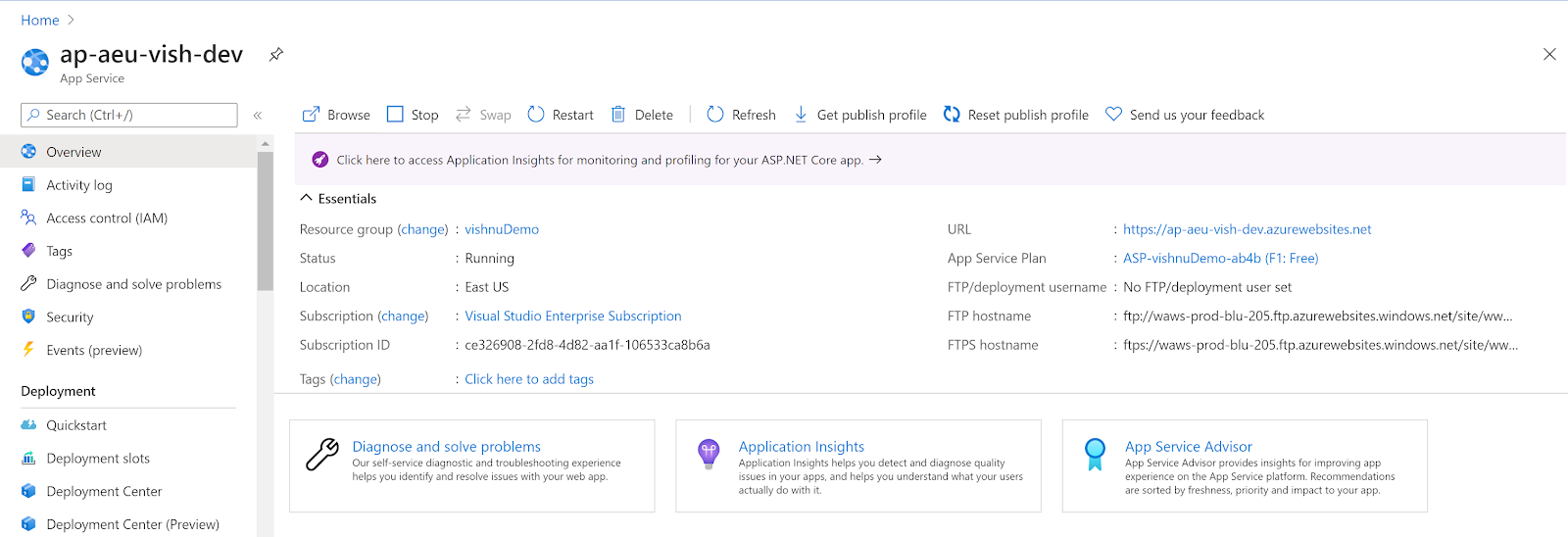This screenshot has height=537, width=1568.
Task: Click the Overview globe icon in sidebar
Action: [28, 152]
